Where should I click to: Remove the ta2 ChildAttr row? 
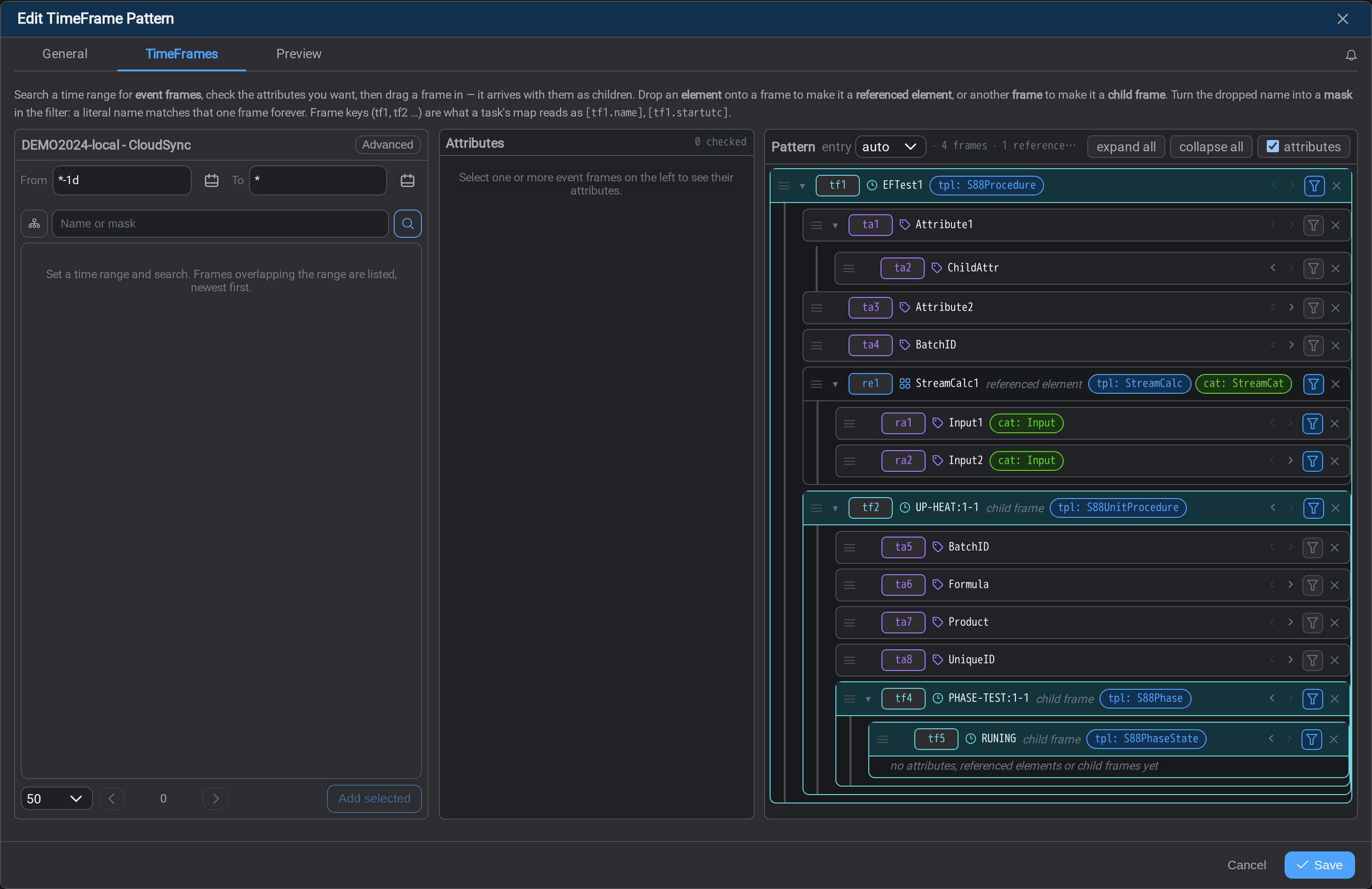1336,269
